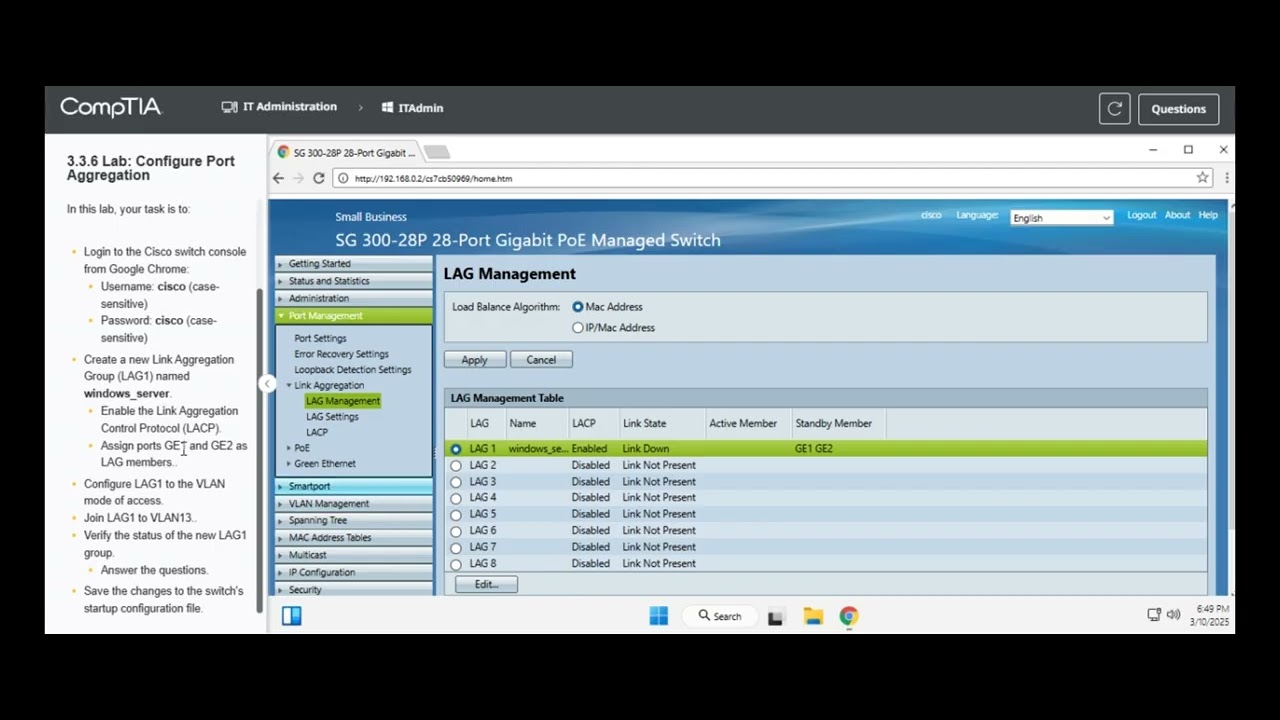Select the LAG 4 radio button
The width and height of the screenshot is (1280, 720).
(x=456, y=498)
